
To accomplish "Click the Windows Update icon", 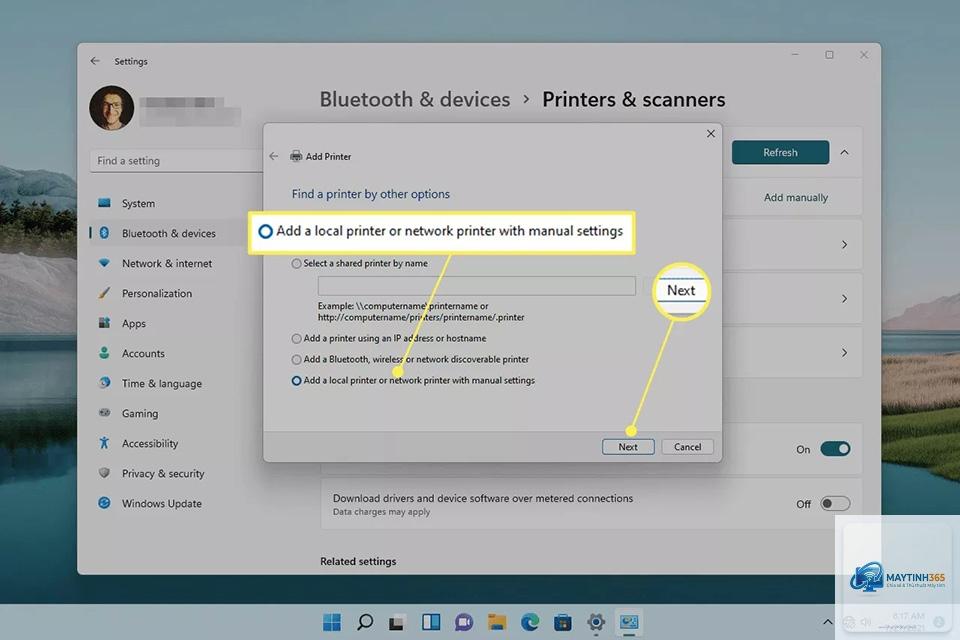I will (104, 503).
